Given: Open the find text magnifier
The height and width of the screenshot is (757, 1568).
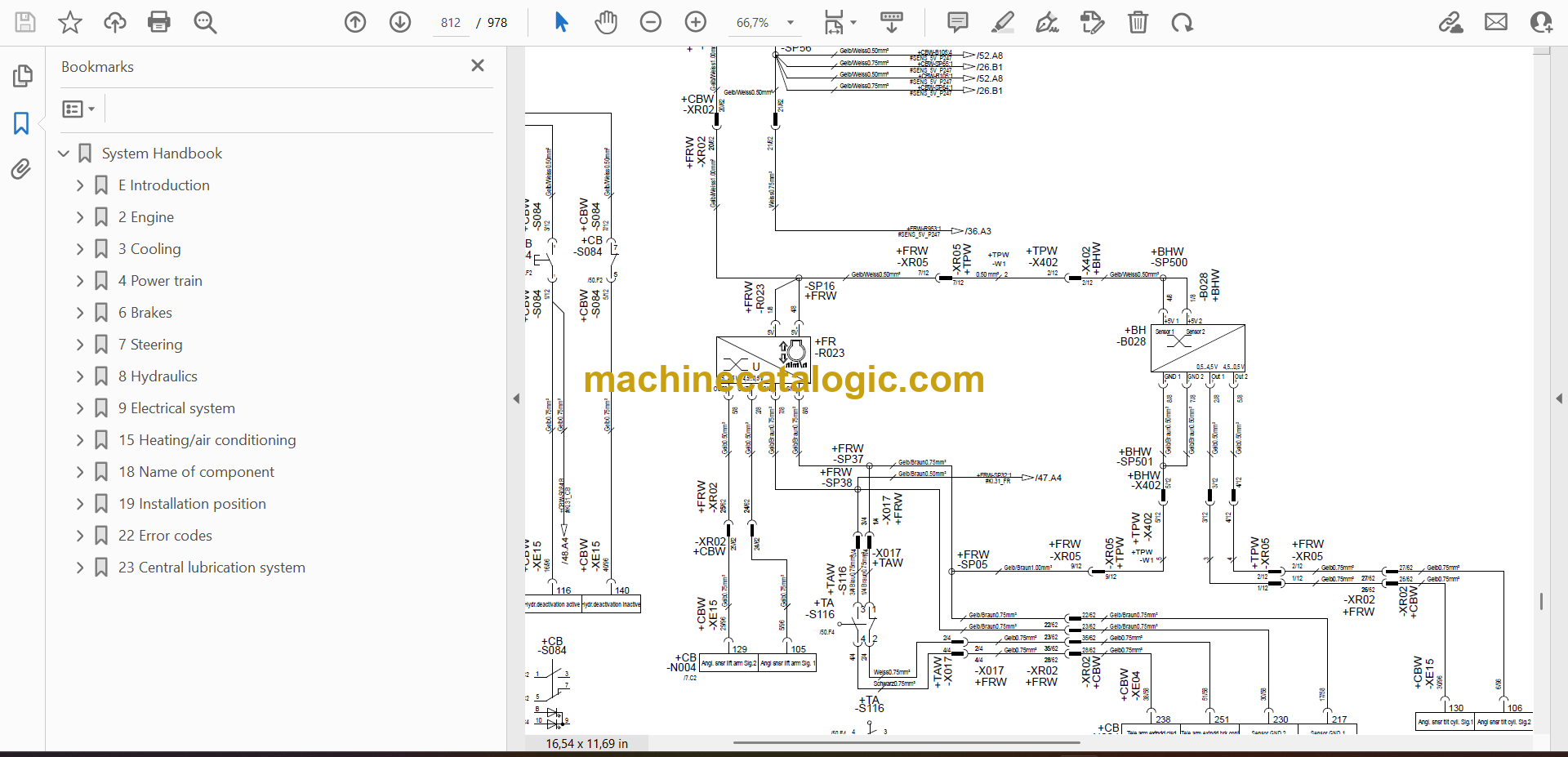Looking at the screenshot, I should (205, 22).
